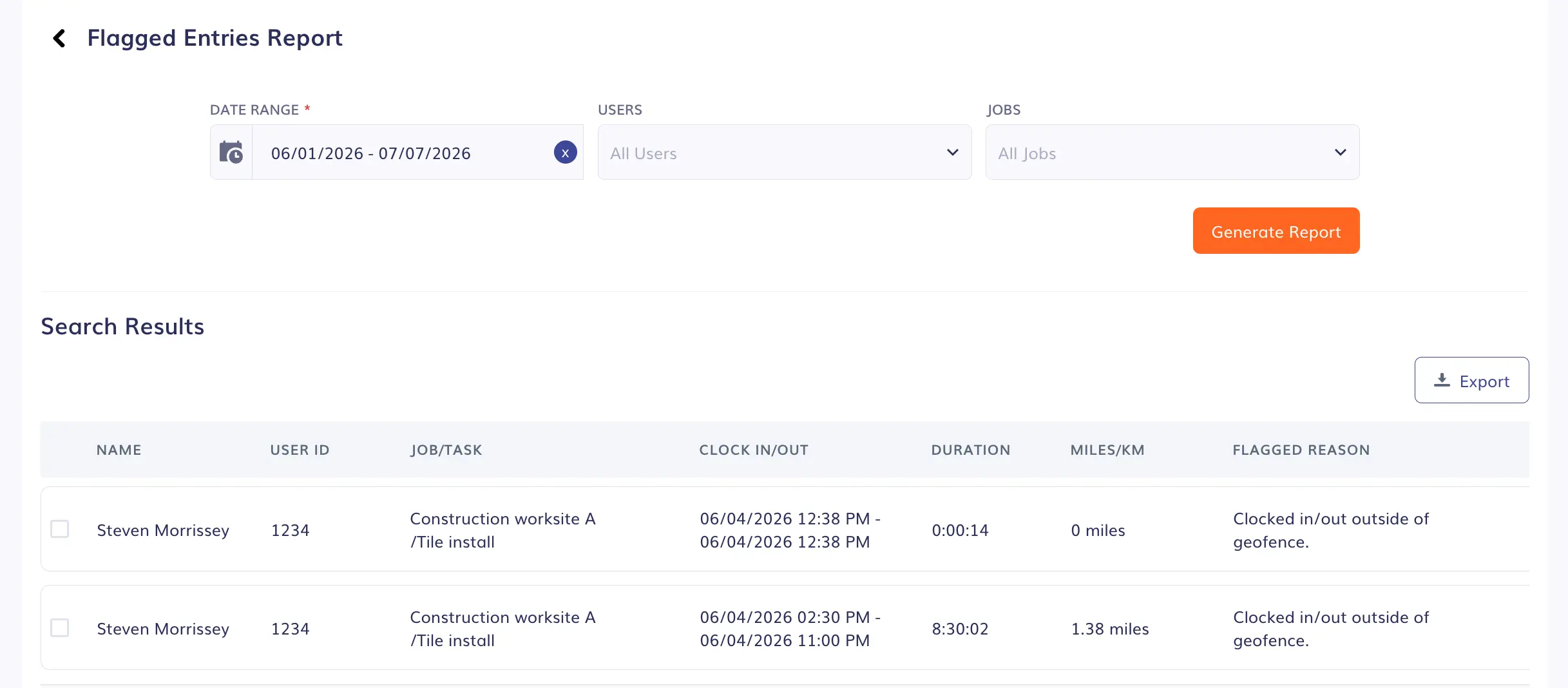Screen dimensions: 1568x688
Task: Export the search results
Action: point(1471,380)
